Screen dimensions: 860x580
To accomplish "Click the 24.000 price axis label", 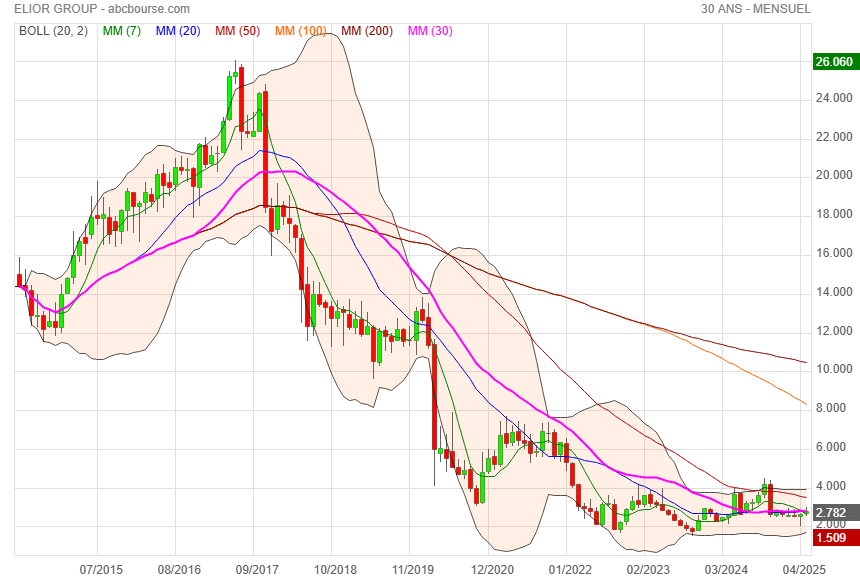I will coord(834,98).
